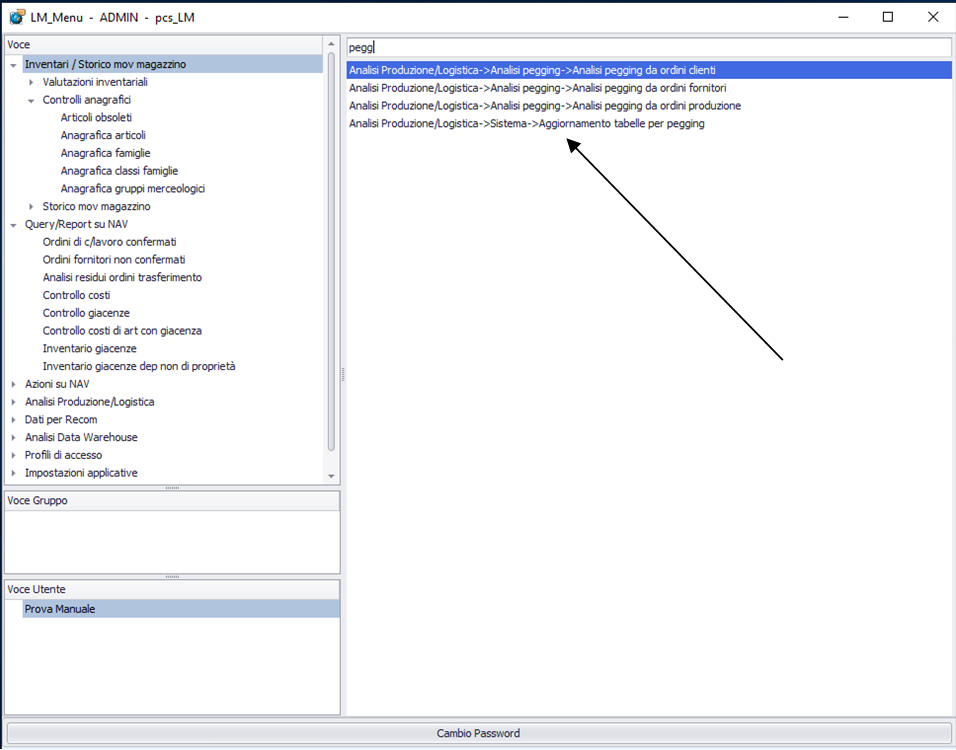The height and width of the screenshot is (750, 956).
Task: Click the LM_Menu application icon in title bar
Action: [x=16, y=17]
